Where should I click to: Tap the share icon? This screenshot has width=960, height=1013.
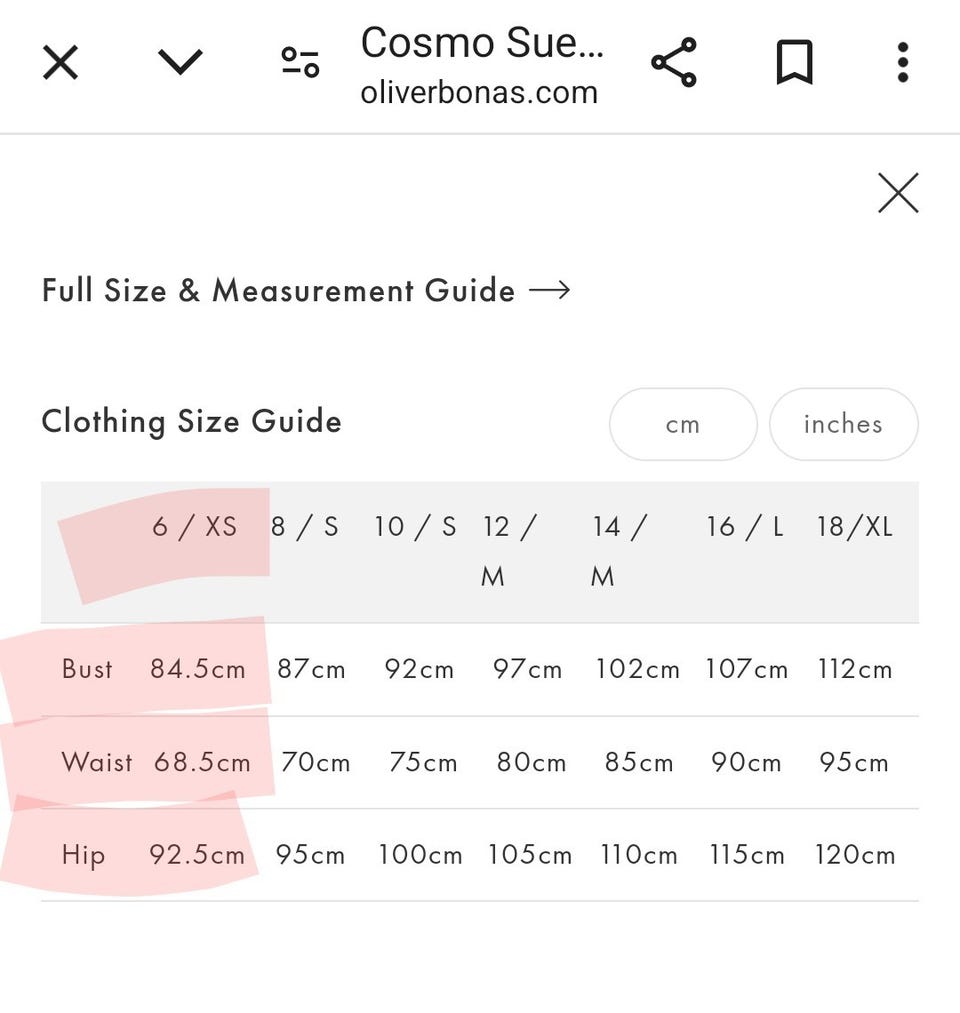point(674,63)
